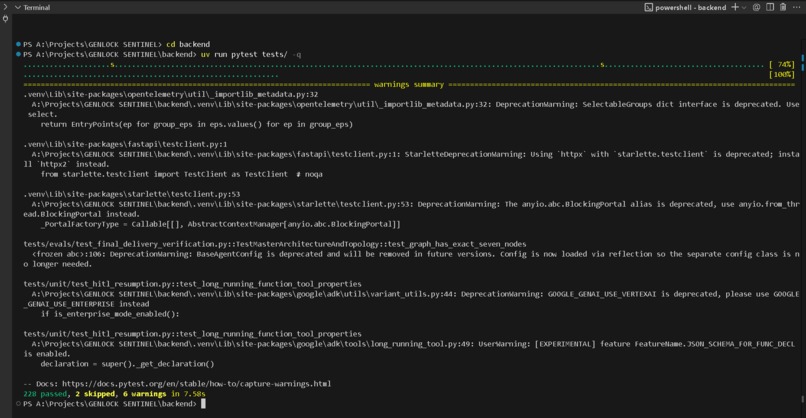This screenshot has width=806, height=418.
Task: Click the 'return EntryPoints(ep for group_eps' code line
Action: (197, 124)
